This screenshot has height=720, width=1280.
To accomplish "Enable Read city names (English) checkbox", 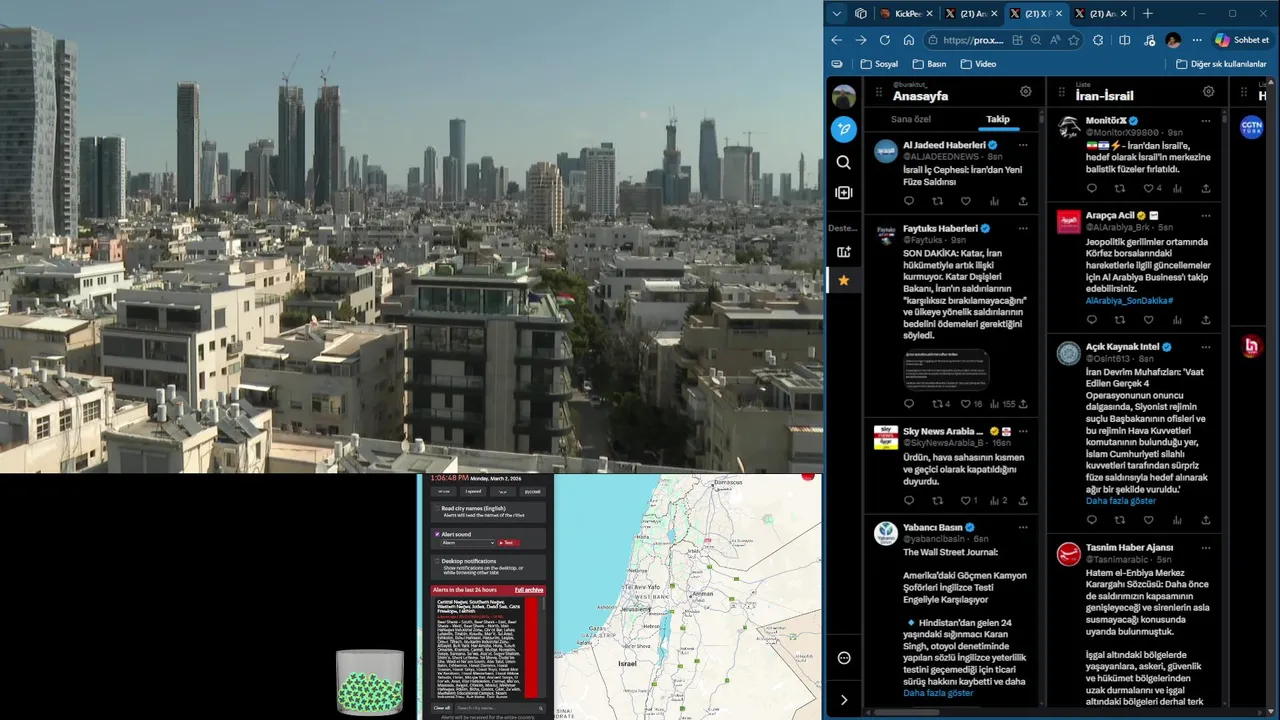I will point(436,508).
